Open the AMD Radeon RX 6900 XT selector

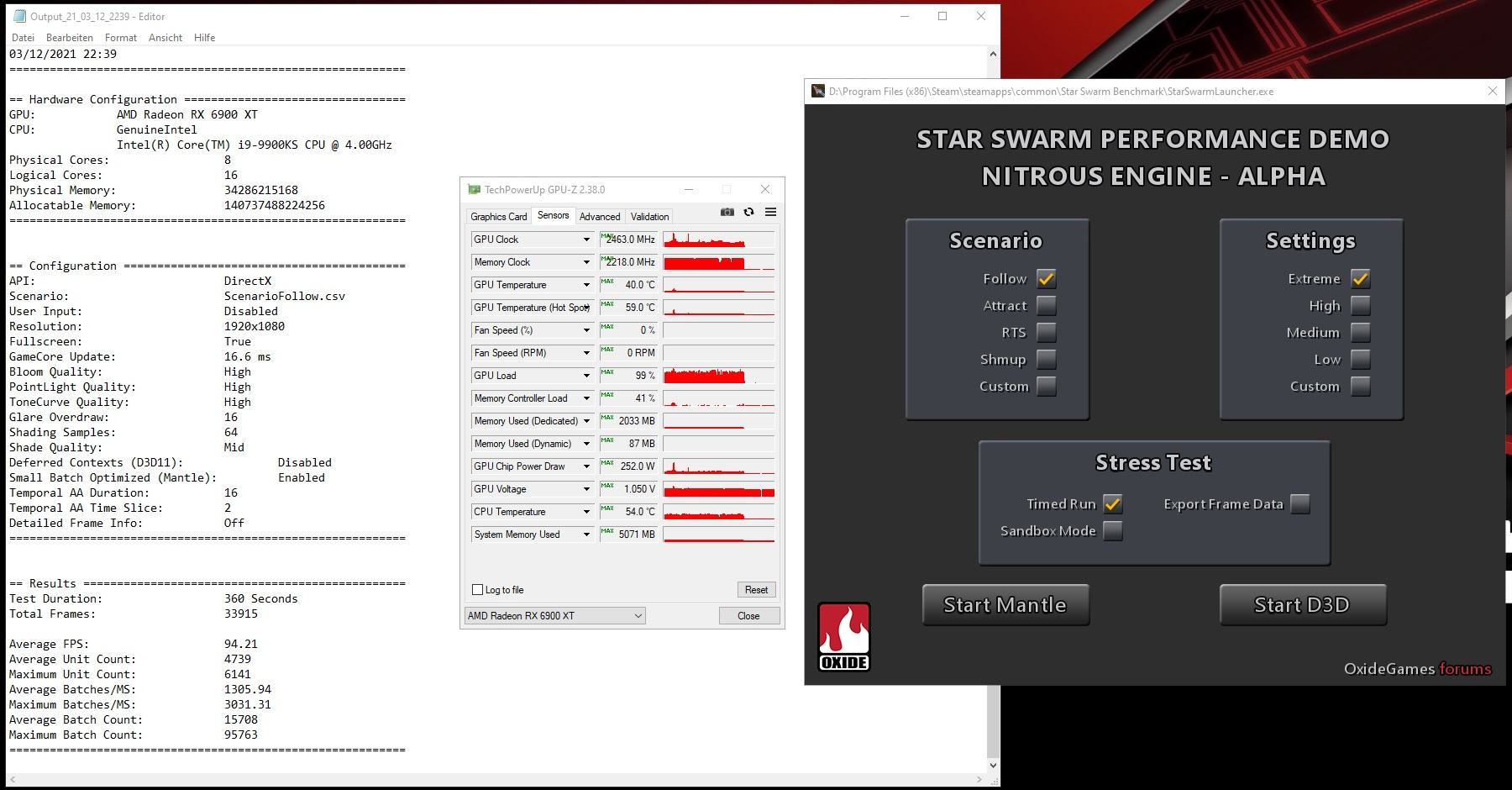(x=554, y=616)
